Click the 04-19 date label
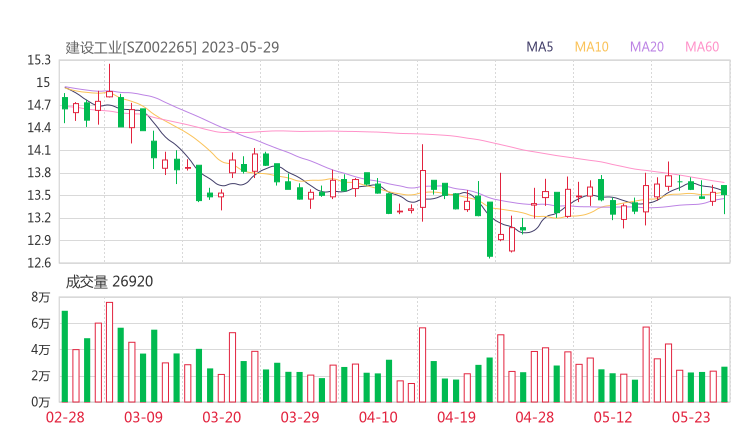 pos(456,417)
